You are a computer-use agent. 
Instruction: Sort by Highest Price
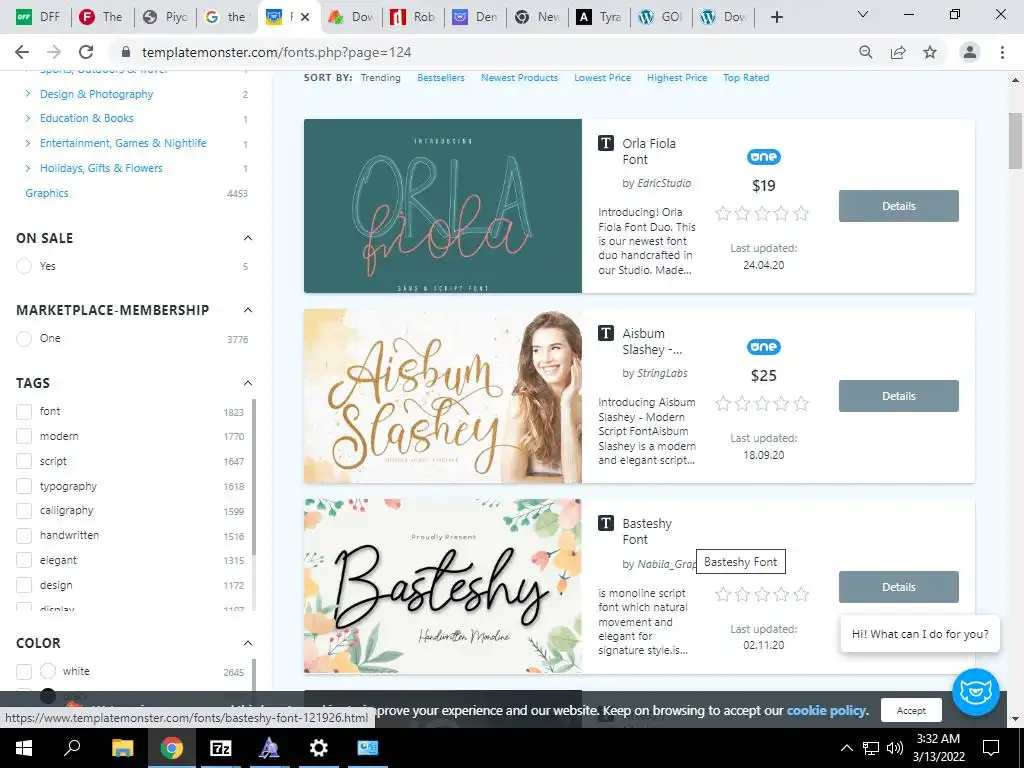pos(677,78)
